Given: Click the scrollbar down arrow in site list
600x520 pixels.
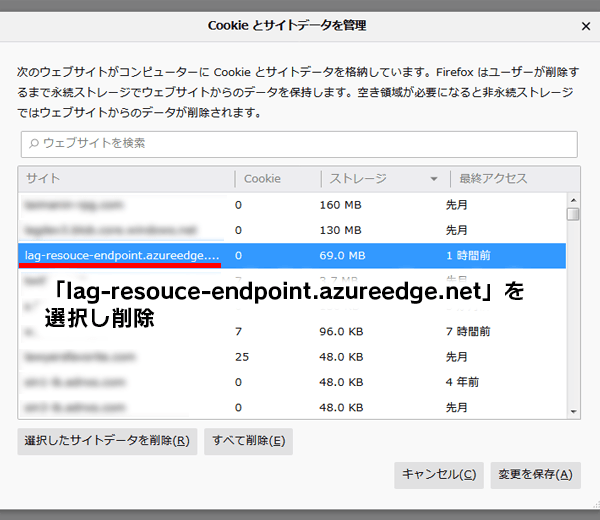Looking at the screenshot, I should click(573, 412).
